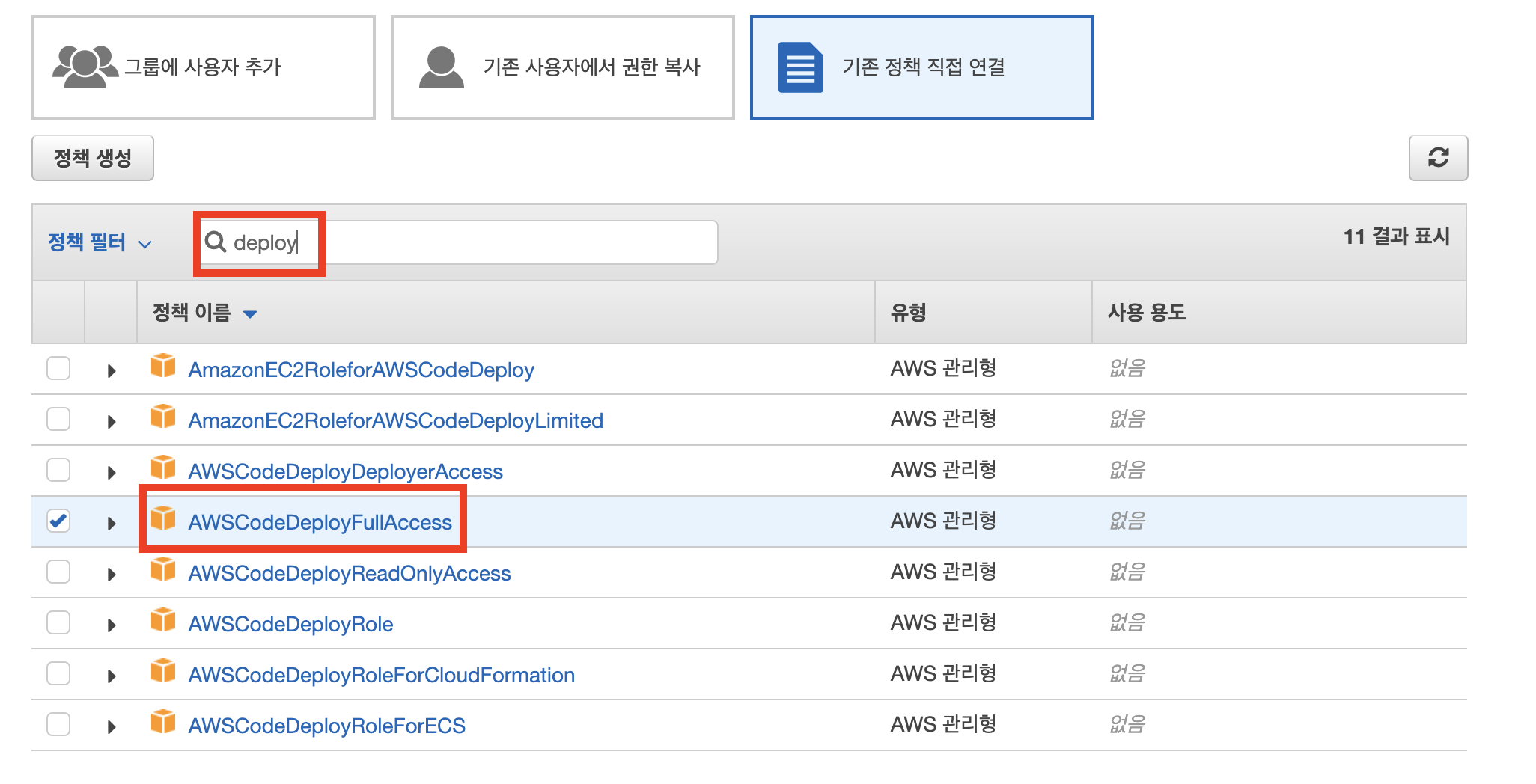
Task: Open AWSCodeDeployRoleForCloudFormation policy link
Action: click(381, 675)
